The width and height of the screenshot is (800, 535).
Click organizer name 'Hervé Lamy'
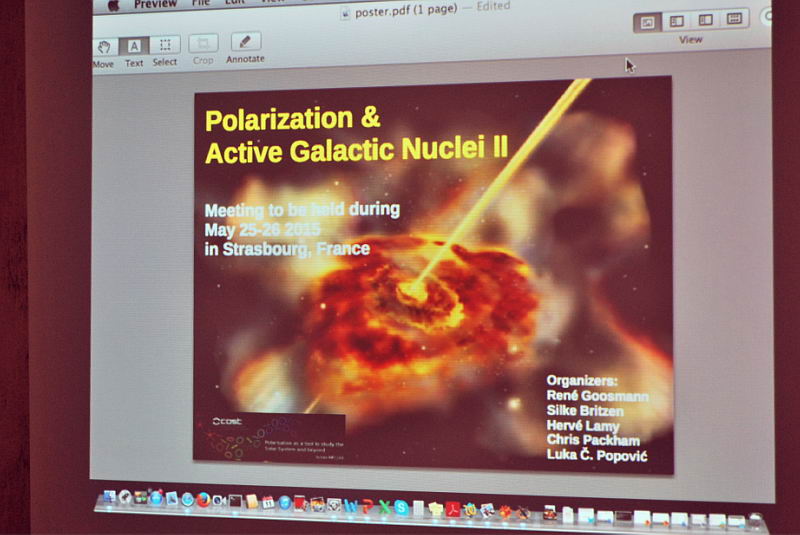(583, 425)
